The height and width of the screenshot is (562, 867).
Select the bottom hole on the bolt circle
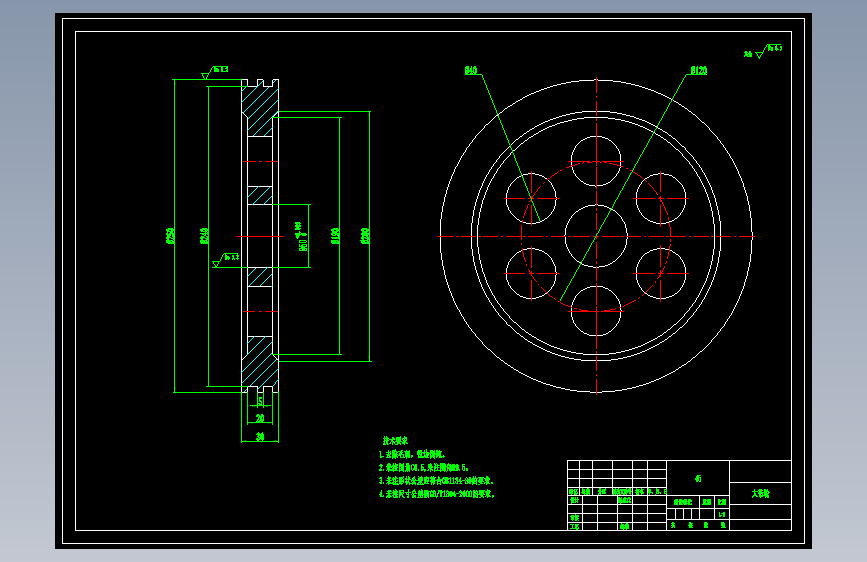click(x=596, y=311)
